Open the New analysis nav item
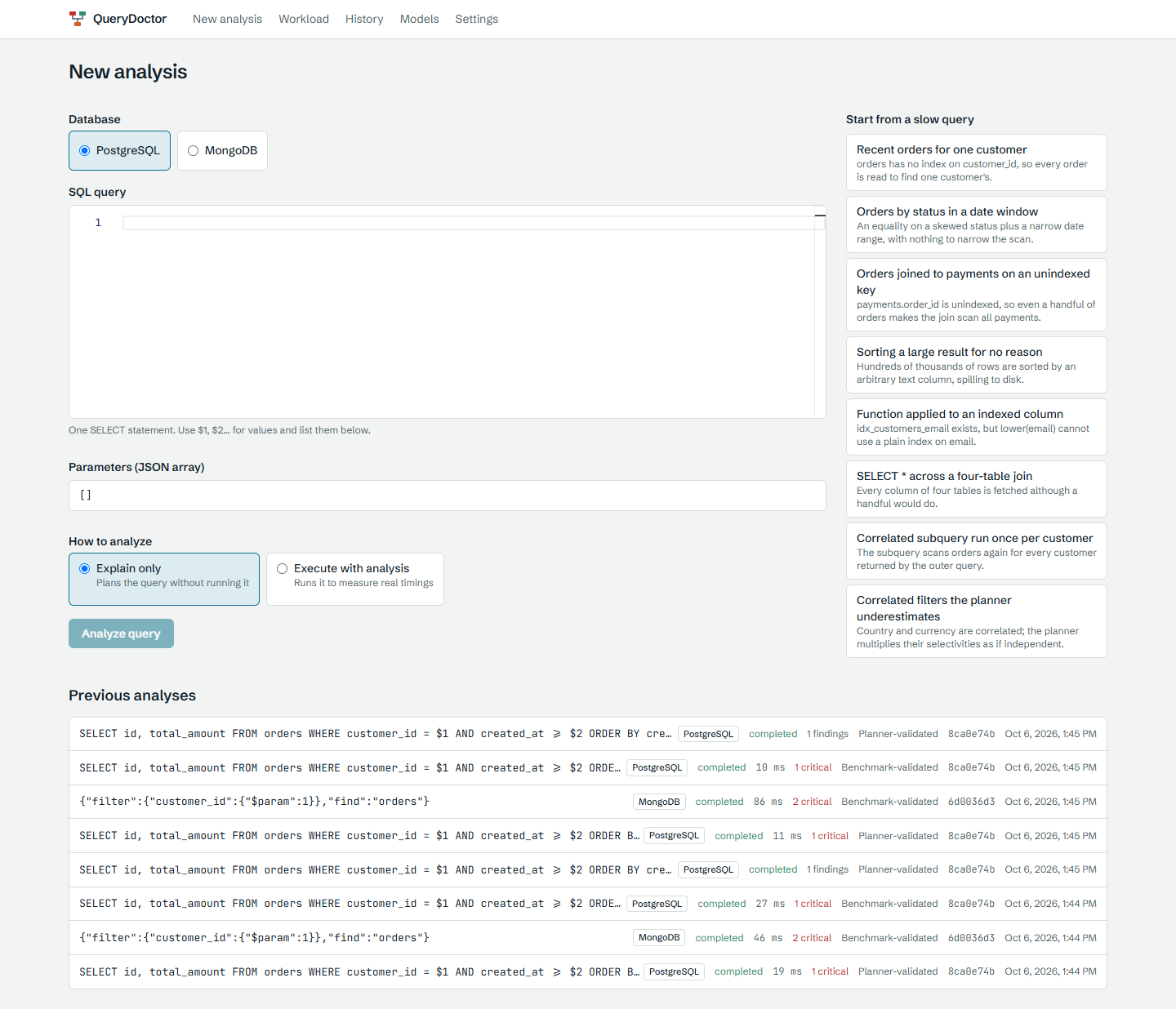The height and width of the screenshot is (1009, 1176). tap(227, 19)
